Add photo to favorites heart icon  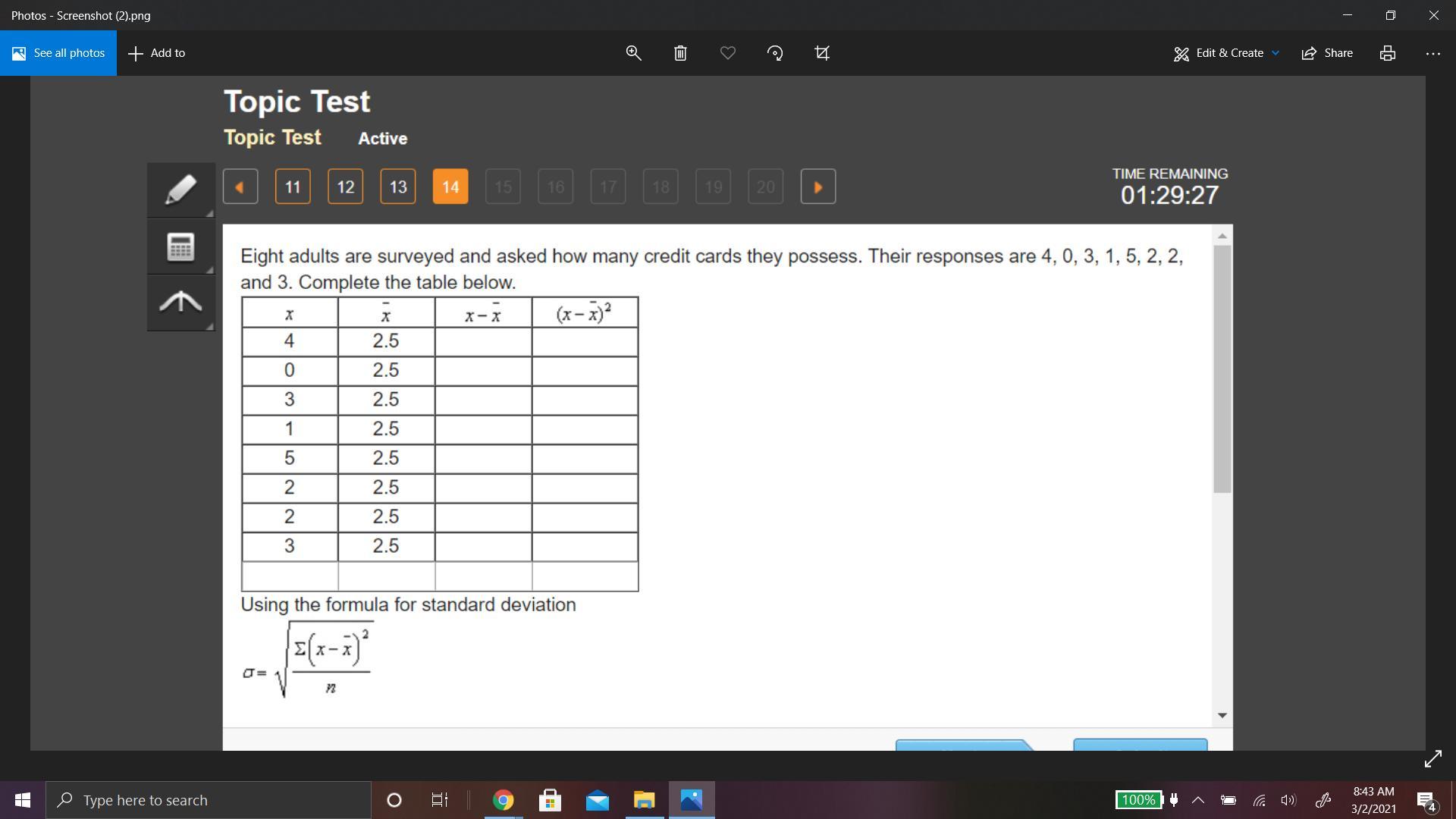point(728,53)
